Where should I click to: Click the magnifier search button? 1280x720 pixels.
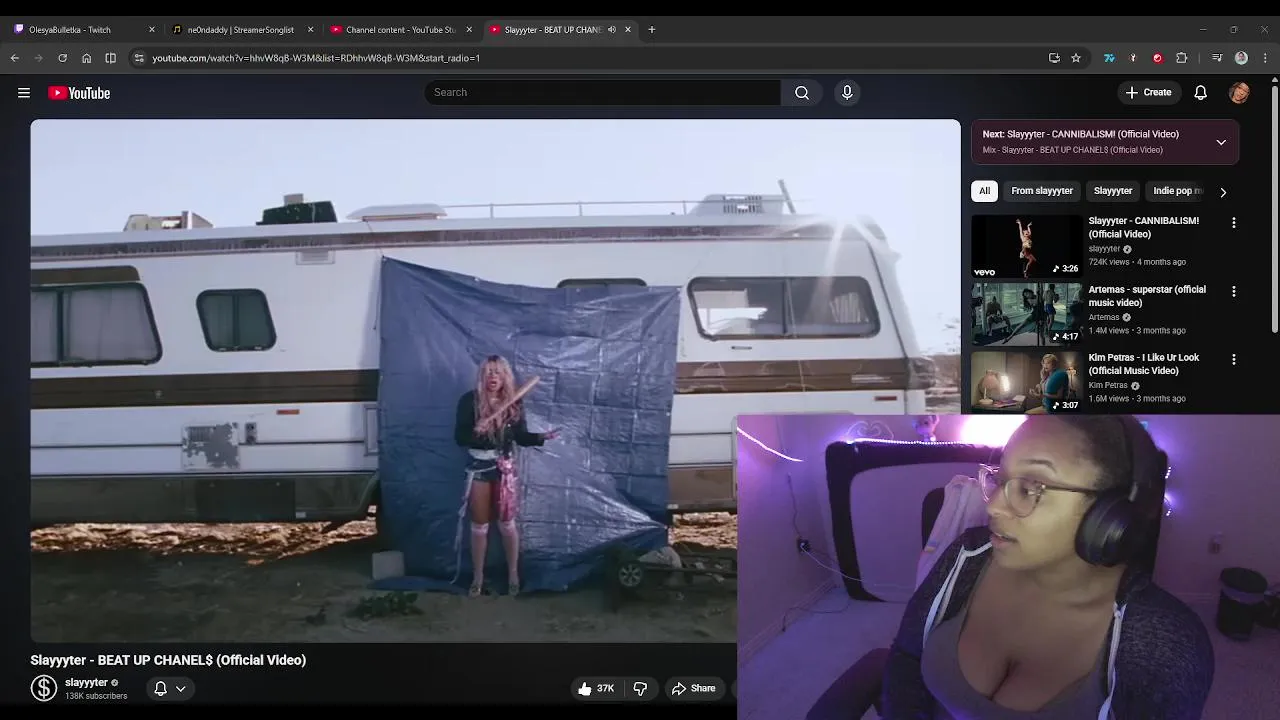802,92
